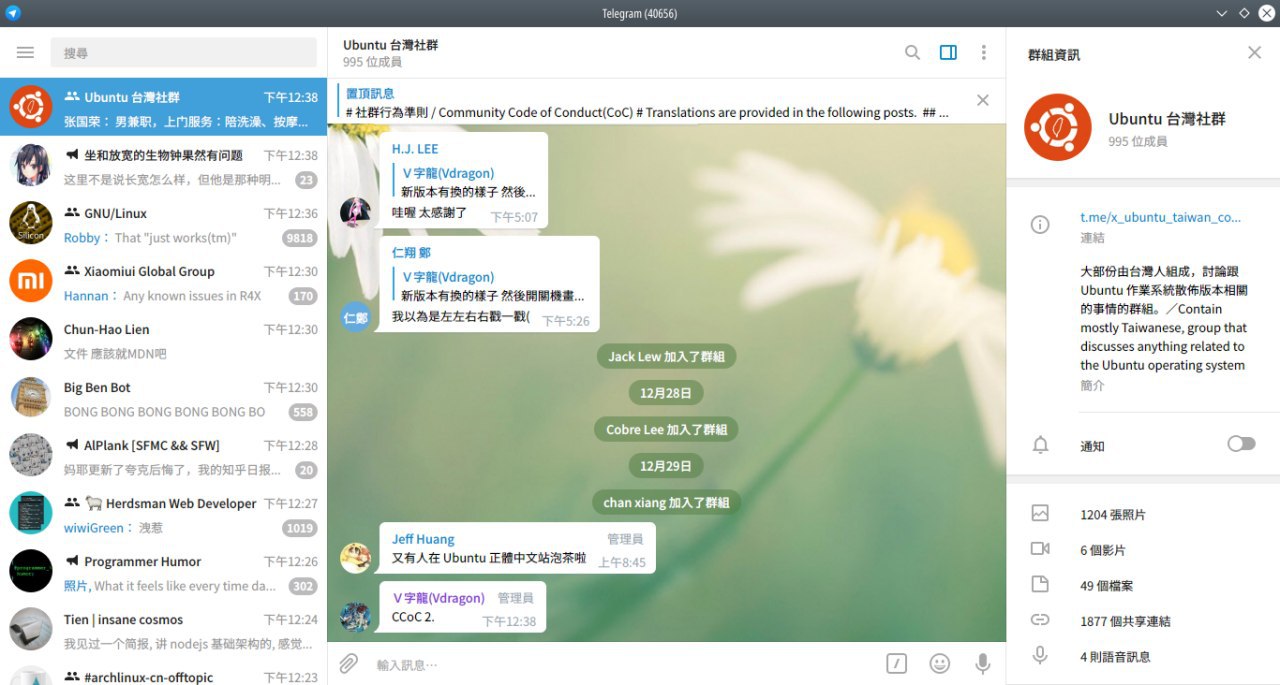Click the 12月29日 date marker
Screen dimensions: 1280x685
666,466
